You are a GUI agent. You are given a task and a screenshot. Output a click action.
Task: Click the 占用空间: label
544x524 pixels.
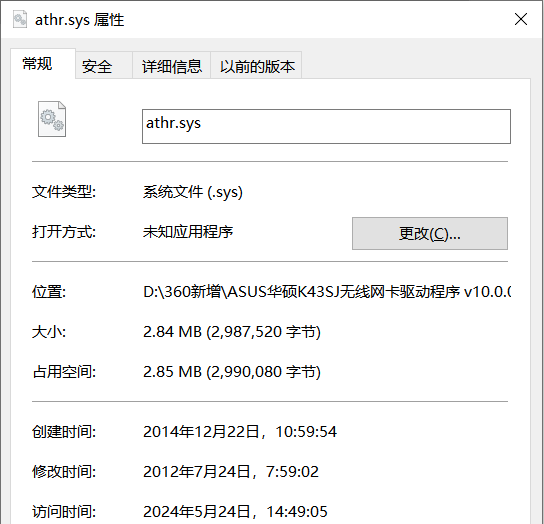coord(64,372)
